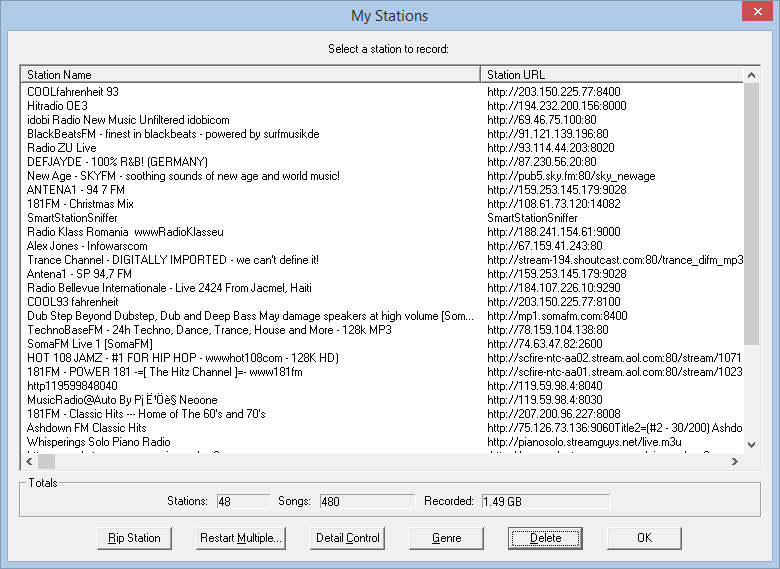Click the Rip Station button
The width and height of the screenshot is (780, 569).
(134, 538)
